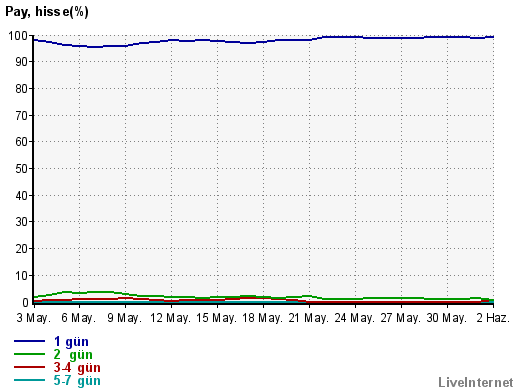Click the Pay, hisse(%) chart title
Viewport: 520px width, 392px height.
(47, 12)
